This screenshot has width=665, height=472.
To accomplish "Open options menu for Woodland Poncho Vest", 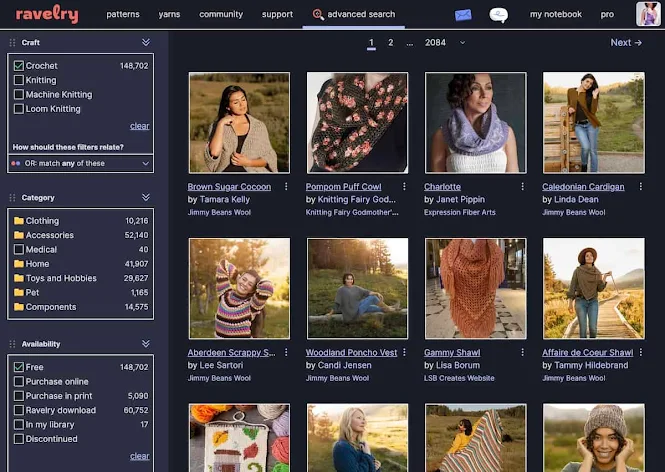I will tap(404, 352).
